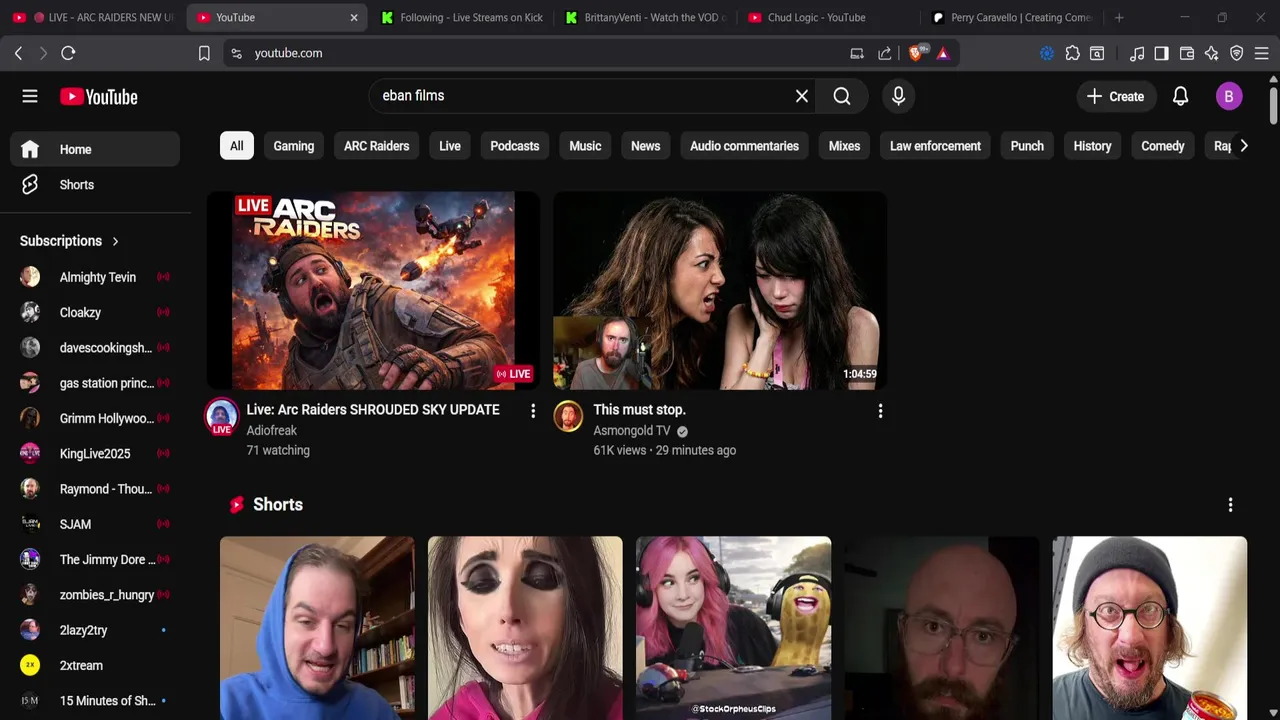Expand the Subscriptions section arrow
The height and width of the screenshot is (720, 1280).
point(115,241)
